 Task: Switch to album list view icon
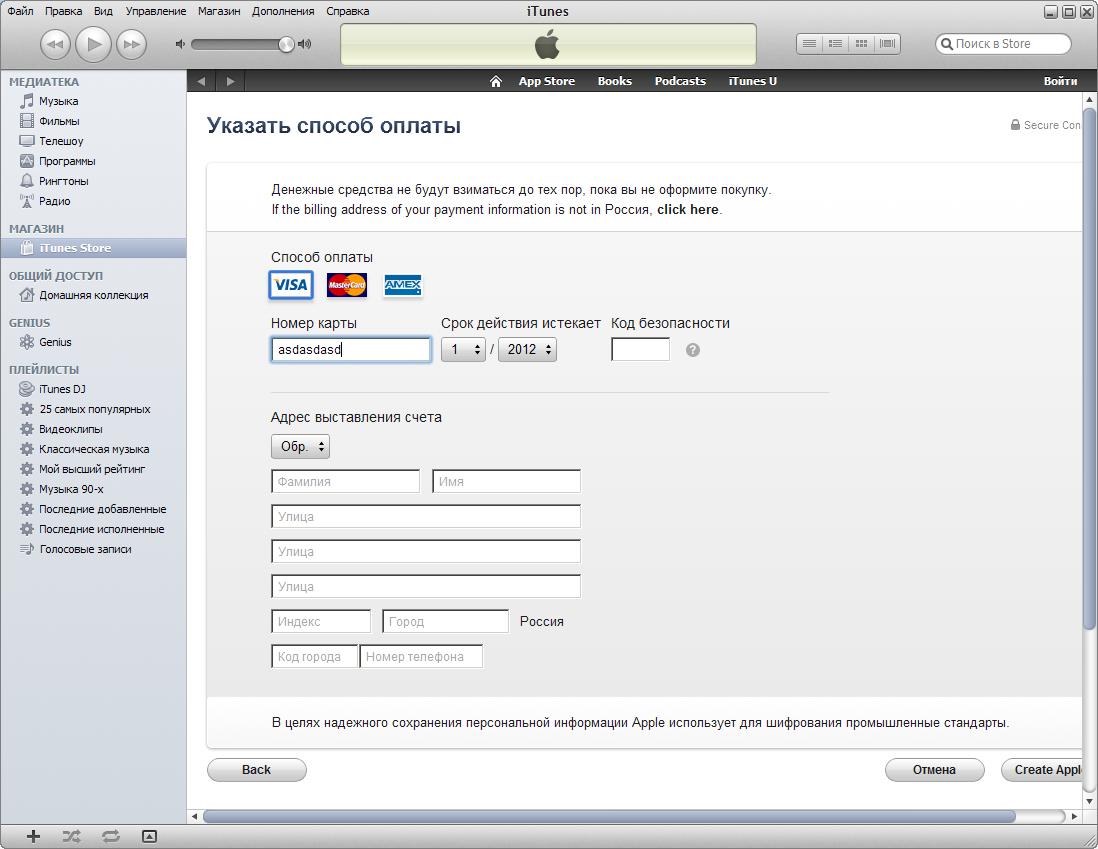[835, 44]
